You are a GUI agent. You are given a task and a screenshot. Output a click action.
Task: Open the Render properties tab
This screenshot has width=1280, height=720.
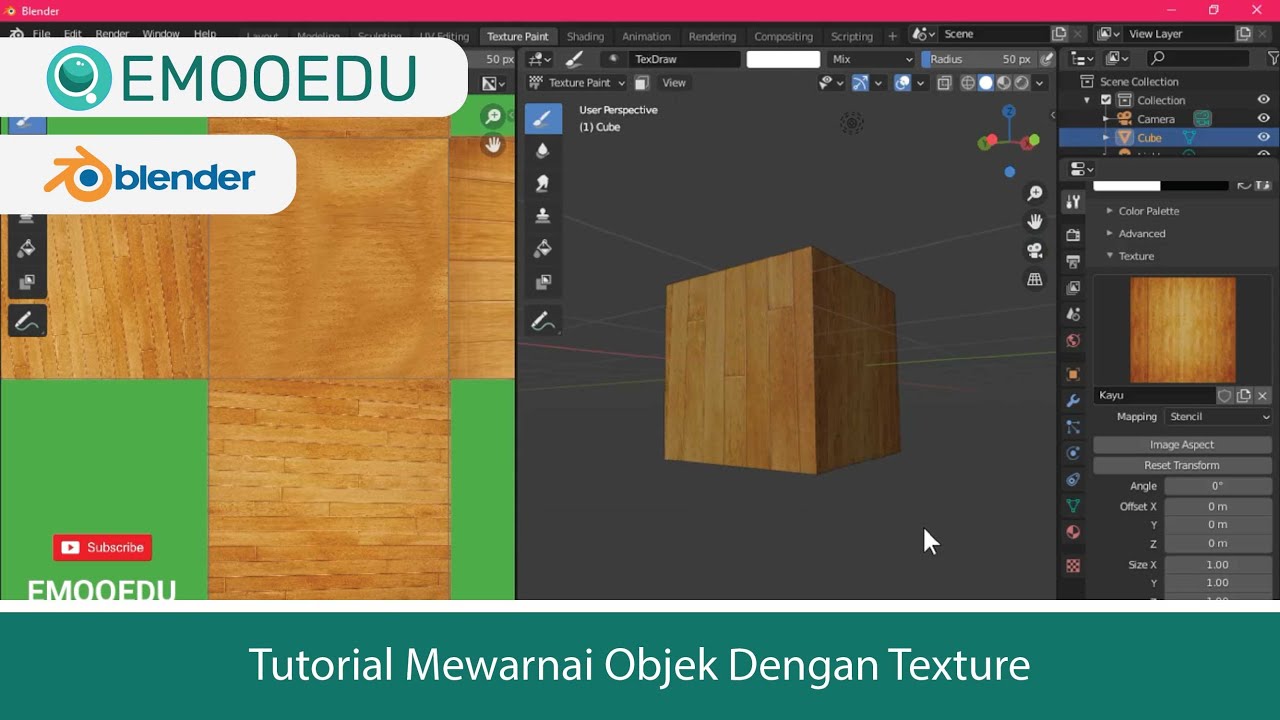[x=1073, y=235]
